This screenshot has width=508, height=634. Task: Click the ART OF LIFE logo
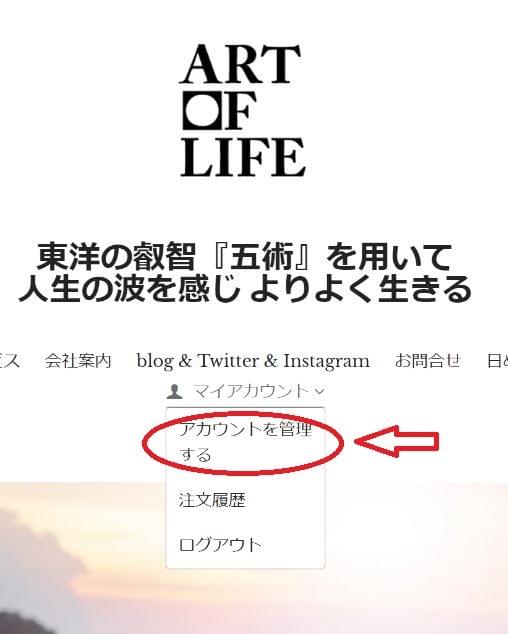pyautogui.click(x=242, y=110)
